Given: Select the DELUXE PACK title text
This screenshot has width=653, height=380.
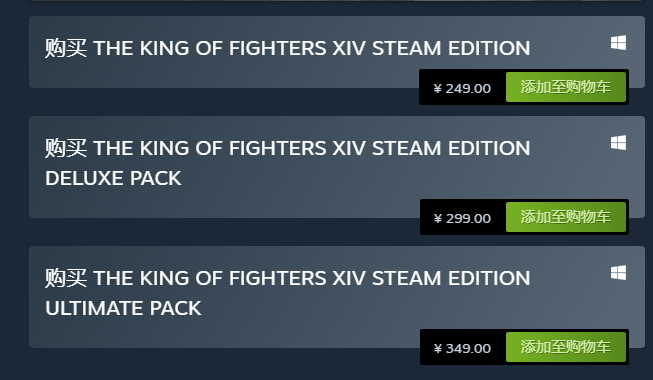Looking at the screenshot, I should [113, 178].
